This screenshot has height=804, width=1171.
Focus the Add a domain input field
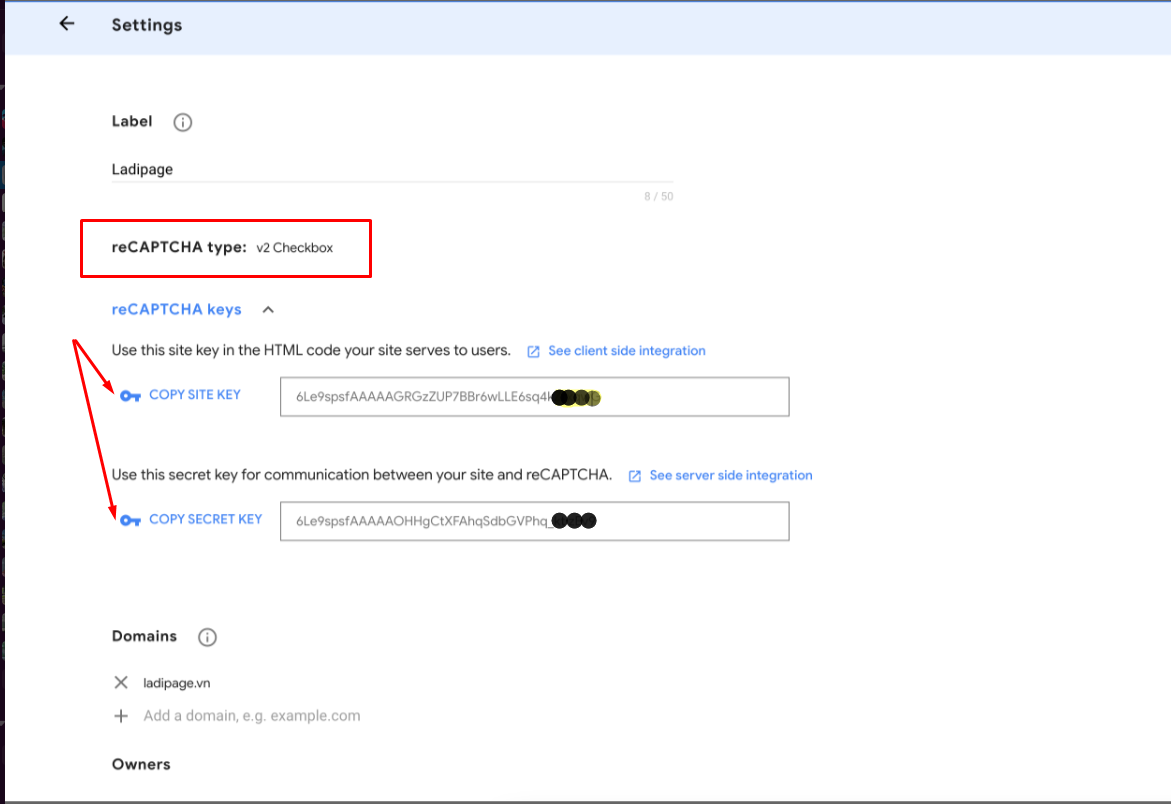252,716
